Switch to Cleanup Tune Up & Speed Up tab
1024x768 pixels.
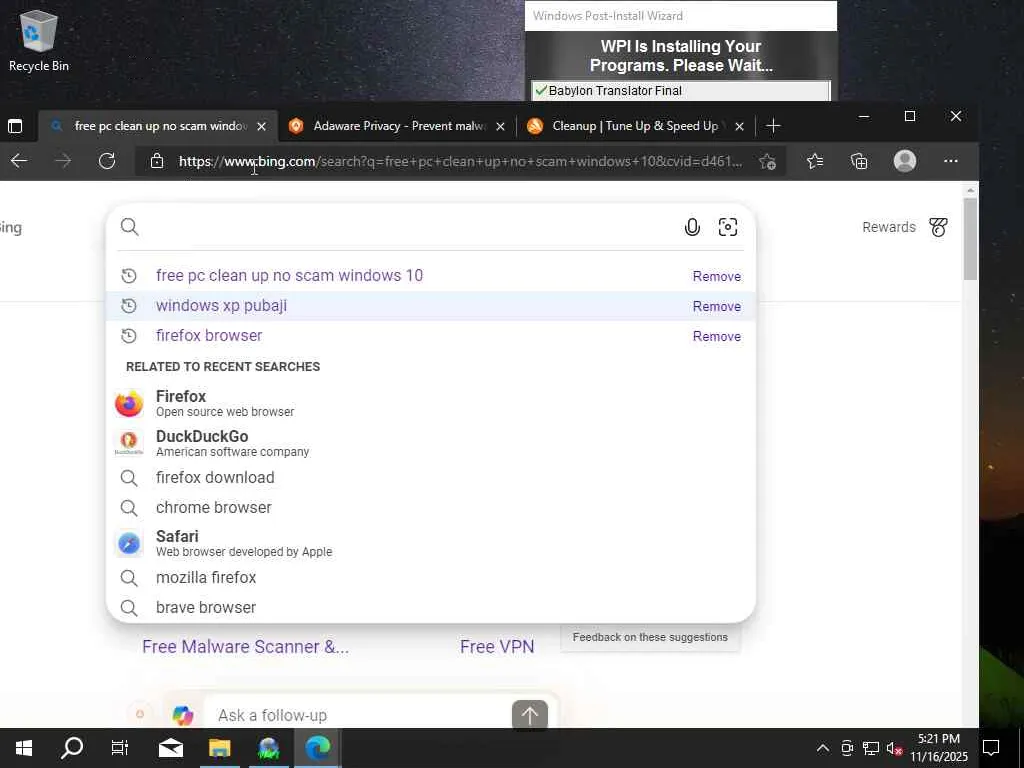point(635,126)
